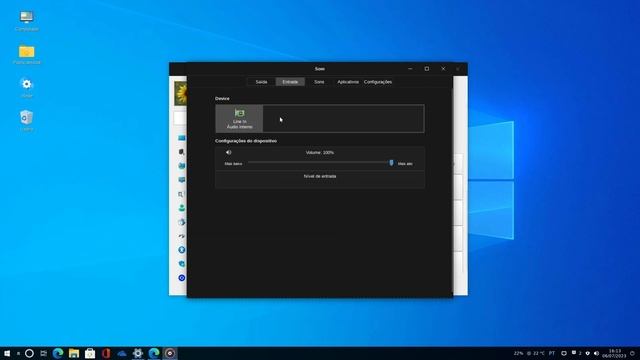
Task: Click the sunflower thumbnail in background window
Action: [x=181, y=93]
